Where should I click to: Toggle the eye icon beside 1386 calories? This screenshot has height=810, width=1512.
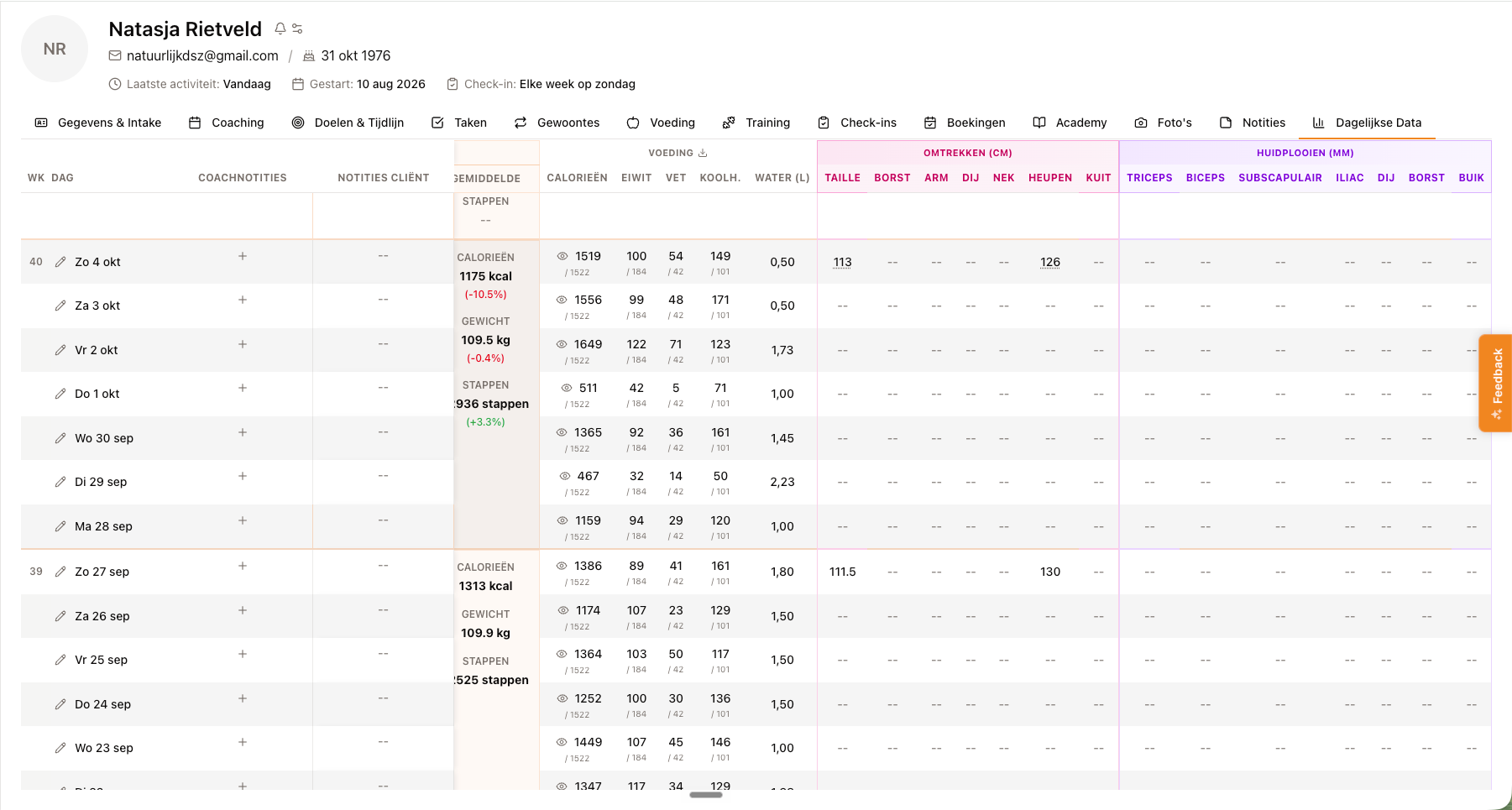[562, 566]
